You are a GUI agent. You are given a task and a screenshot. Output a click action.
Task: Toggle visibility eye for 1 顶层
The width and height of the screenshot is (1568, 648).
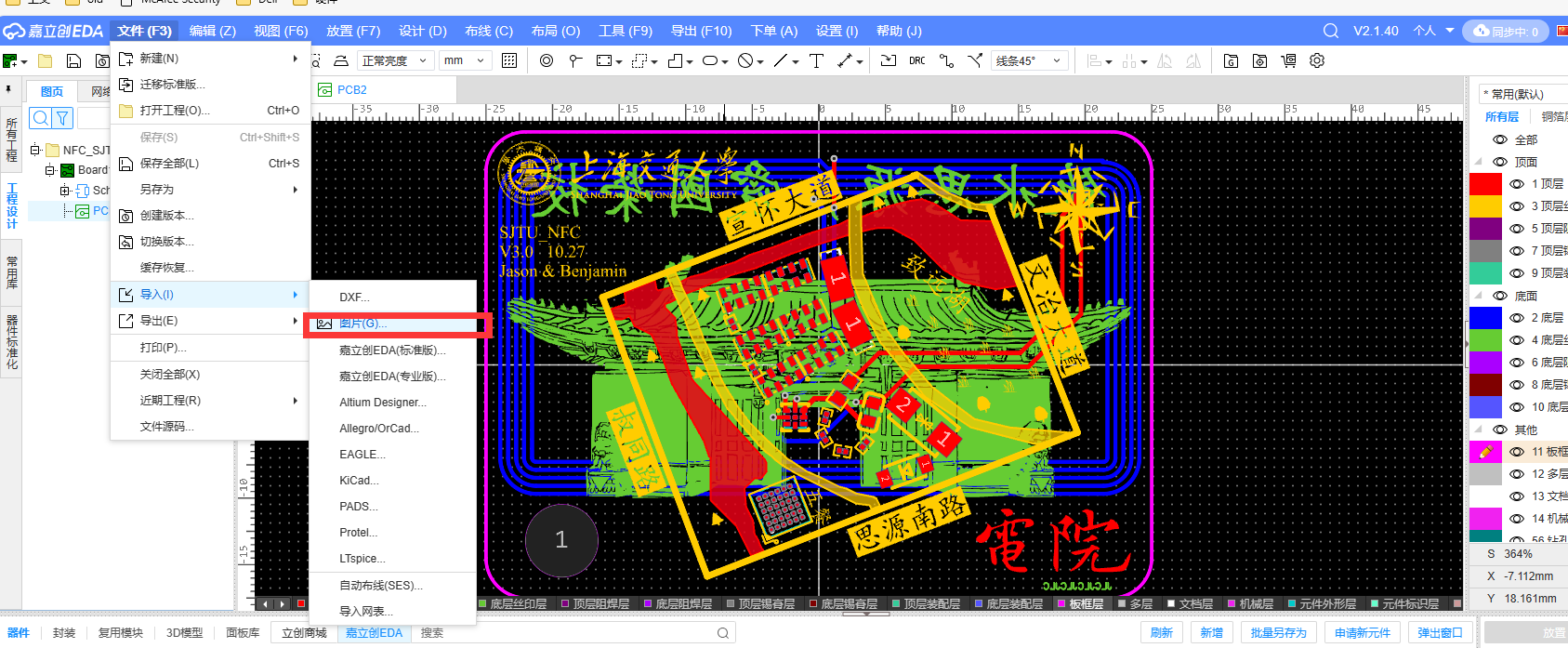coord(1517,184)
